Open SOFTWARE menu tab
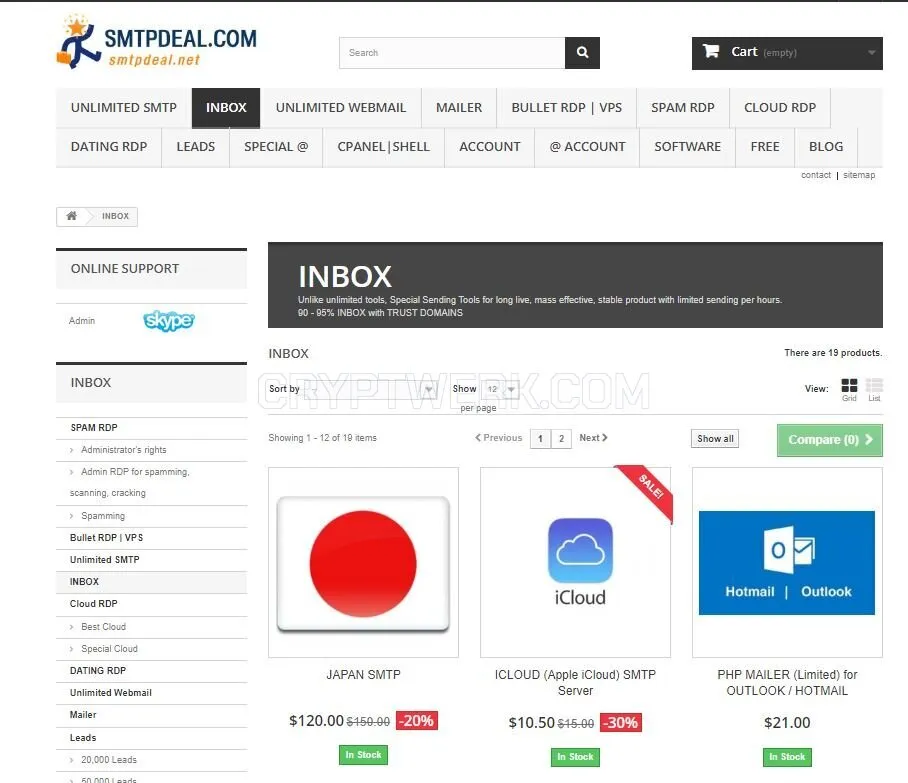The image size is (908, 783). point(687,147)
